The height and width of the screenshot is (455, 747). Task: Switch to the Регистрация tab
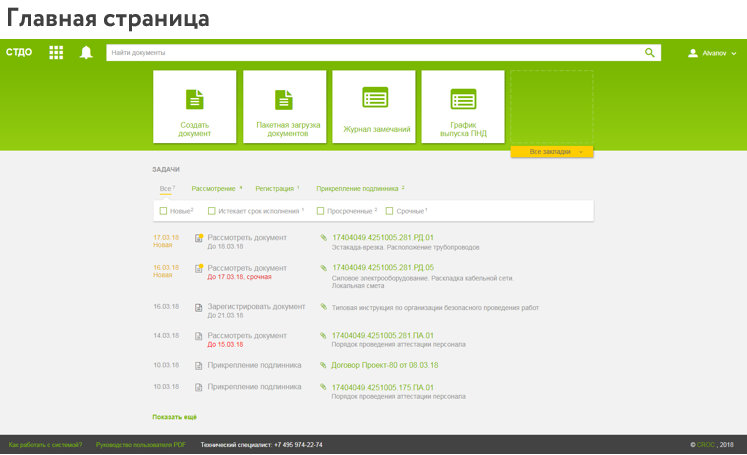(277, 189)
